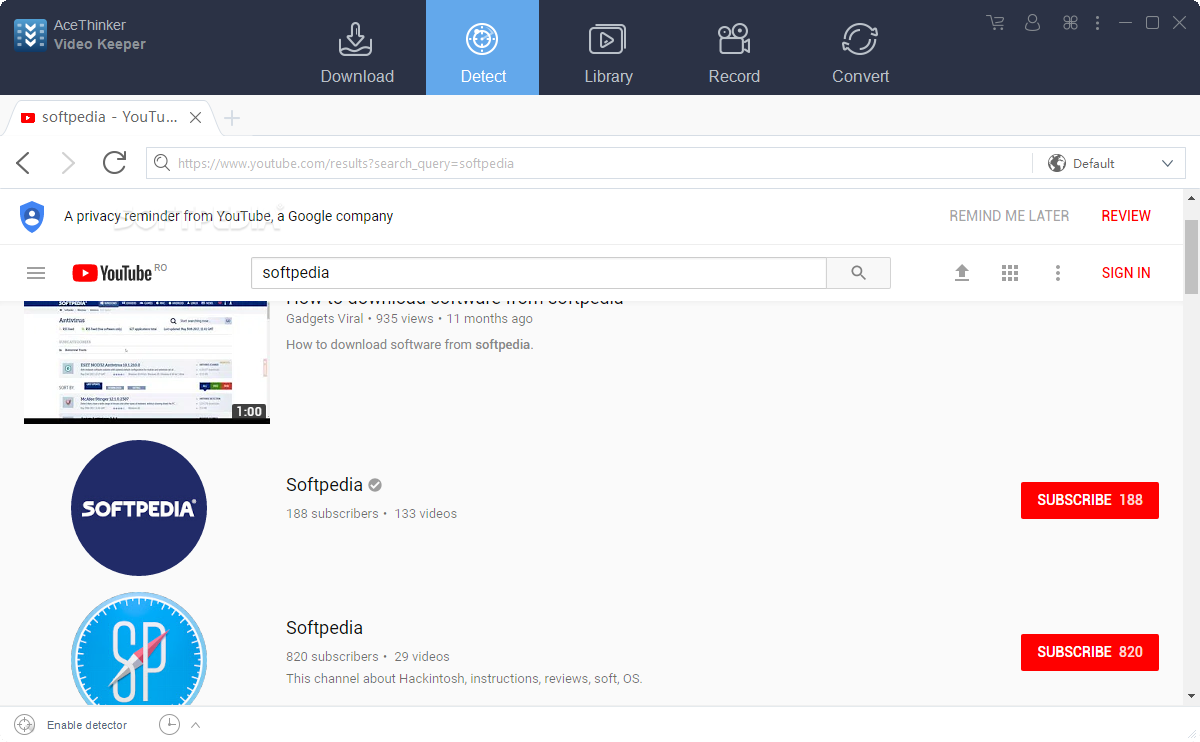Add a new browser tab

[x=232, y=118]
